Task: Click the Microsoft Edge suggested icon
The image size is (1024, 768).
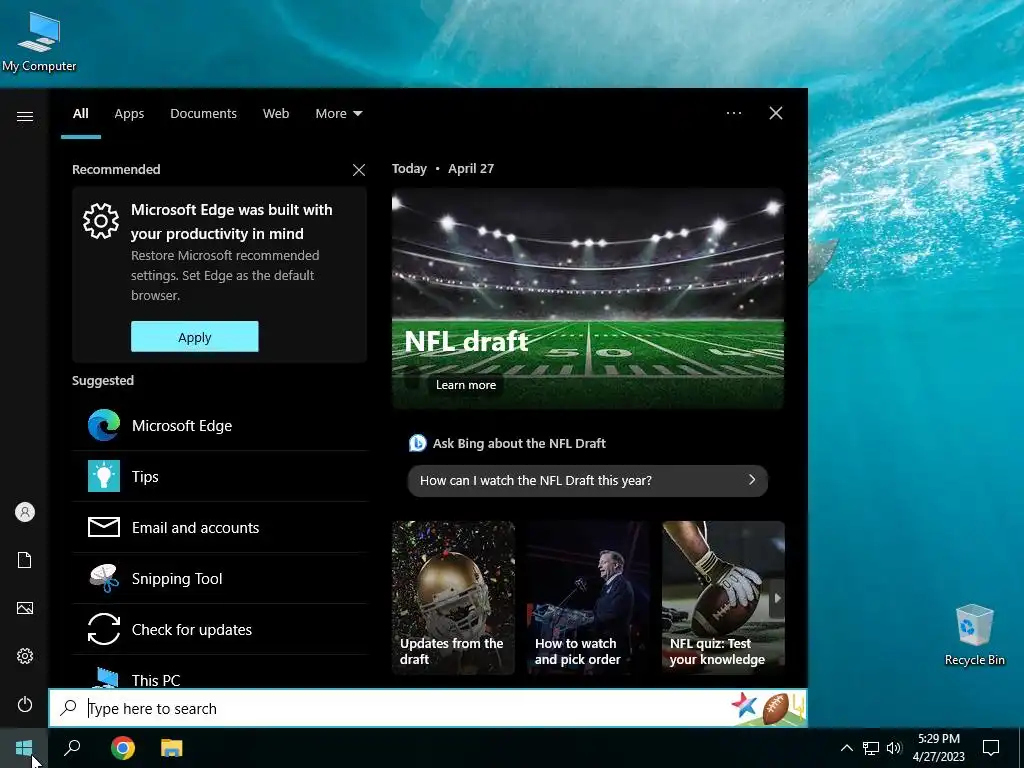Action: pyautogui.click(x=104, y=425)
